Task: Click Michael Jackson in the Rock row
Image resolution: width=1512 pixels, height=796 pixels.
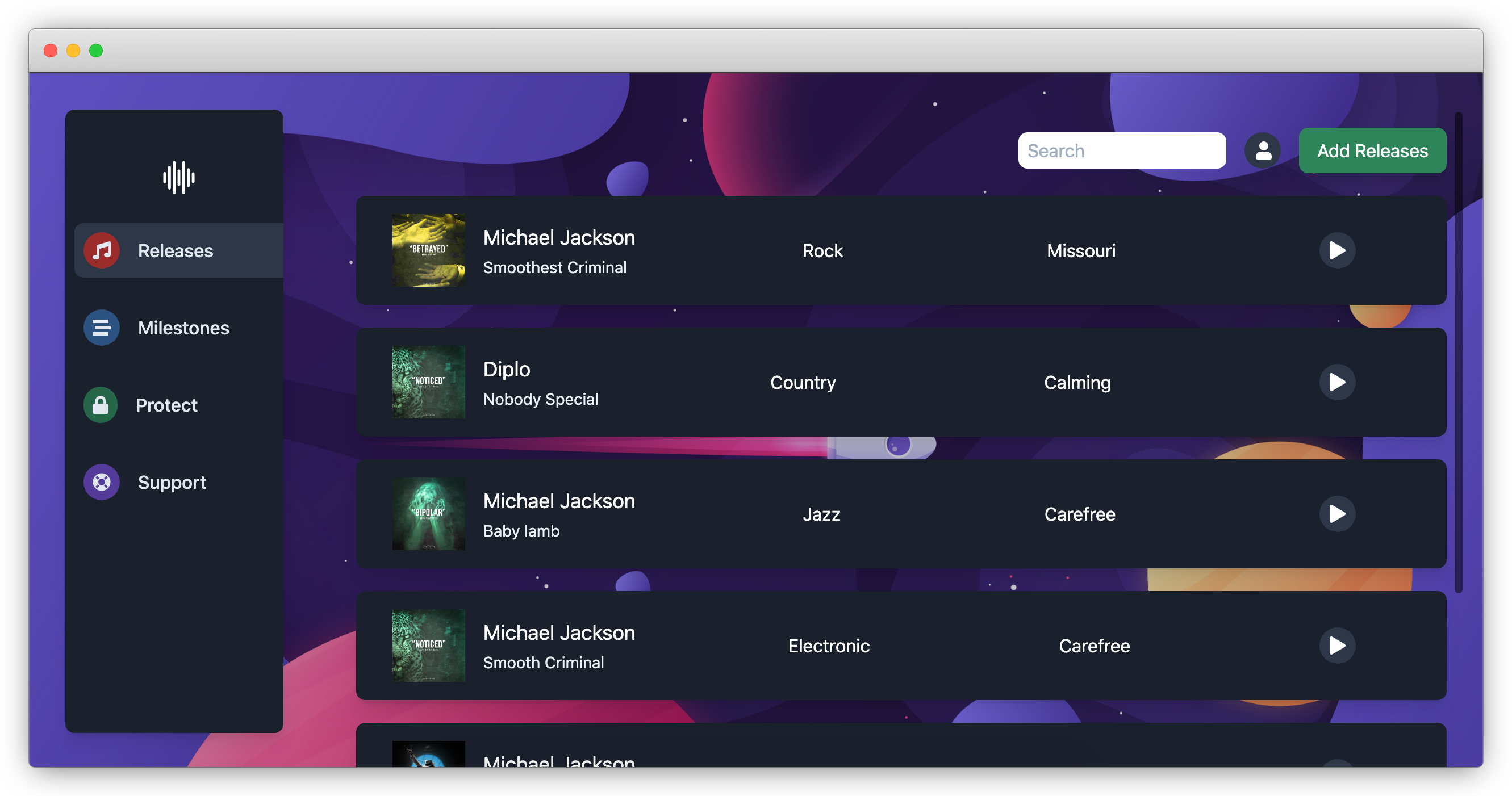Action: tap(559, 237)
